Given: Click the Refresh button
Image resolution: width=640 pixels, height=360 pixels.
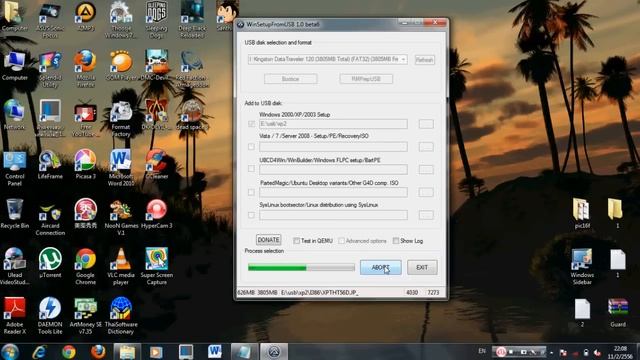Looking at the screenshot, I should coord(424,60).
